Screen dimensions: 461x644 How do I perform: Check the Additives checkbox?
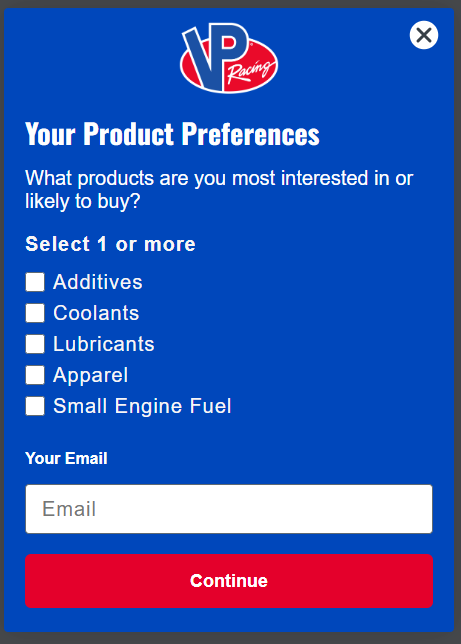[35, 282]
